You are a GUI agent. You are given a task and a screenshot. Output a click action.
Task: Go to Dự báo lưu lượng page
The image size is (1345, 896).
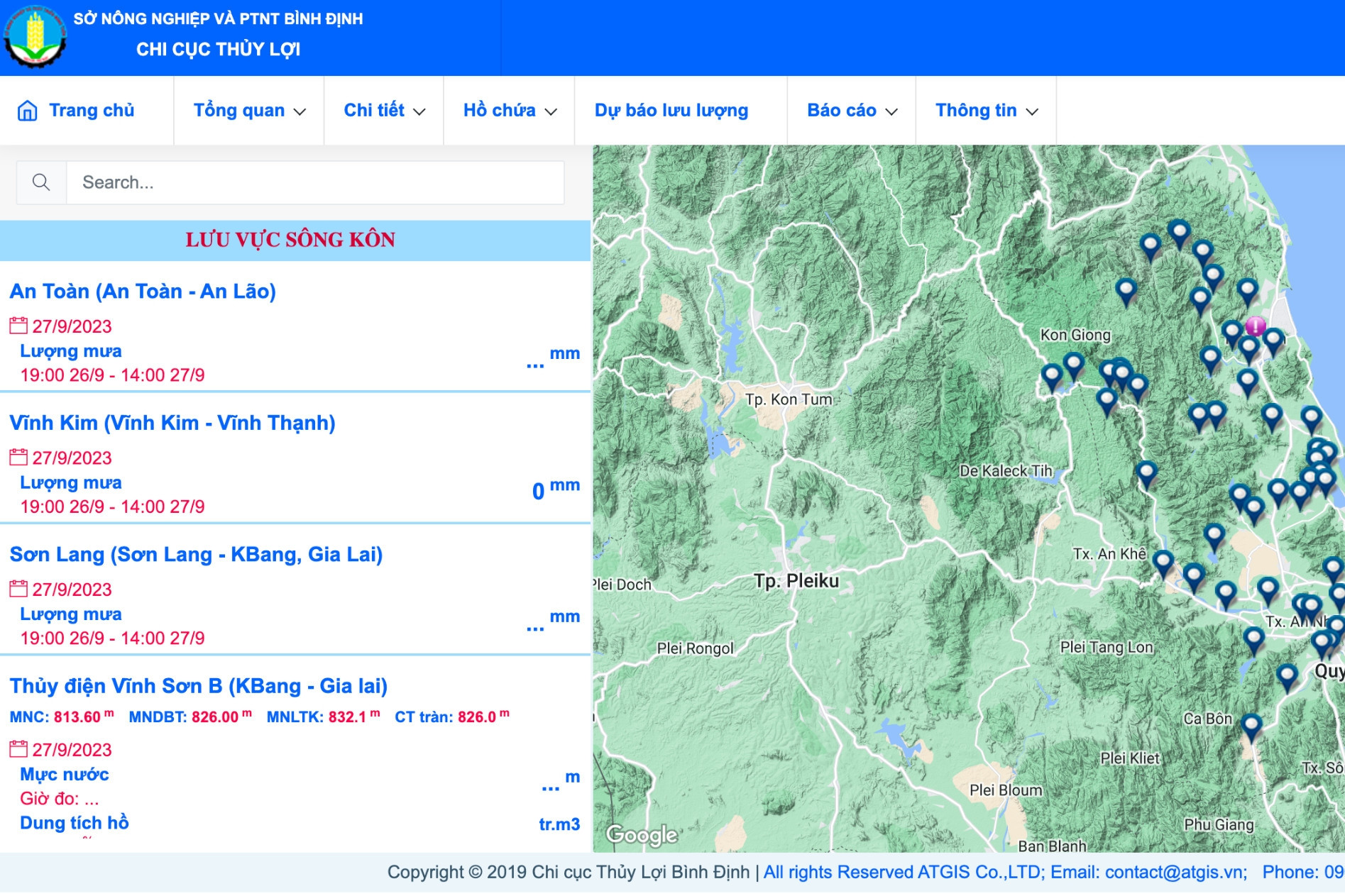(671, 111)
